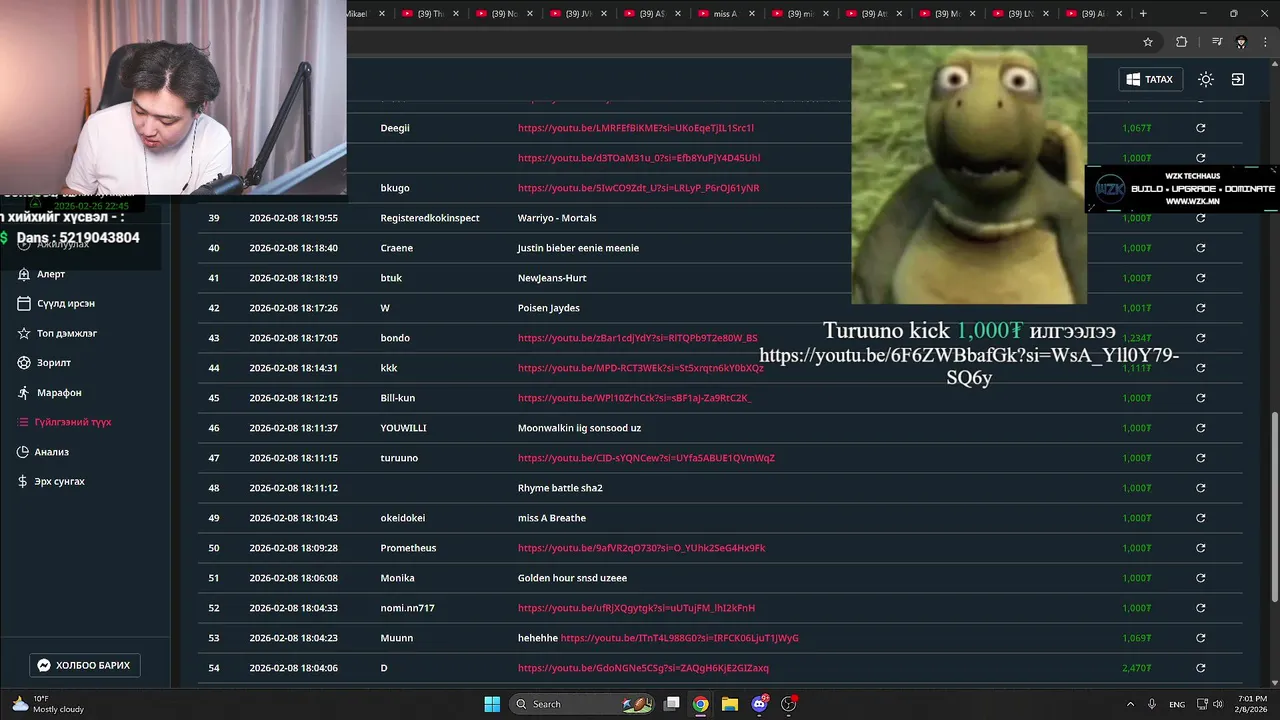Open Эрх сунгах in sidebar
Image resolution: width=1280 pixels, height=720 pixels.
pos(52,481)
